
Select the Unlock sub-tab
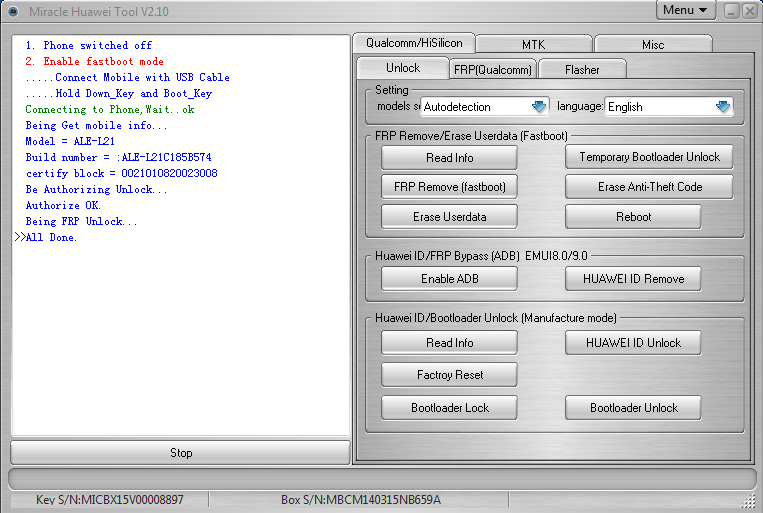[403, 68]
